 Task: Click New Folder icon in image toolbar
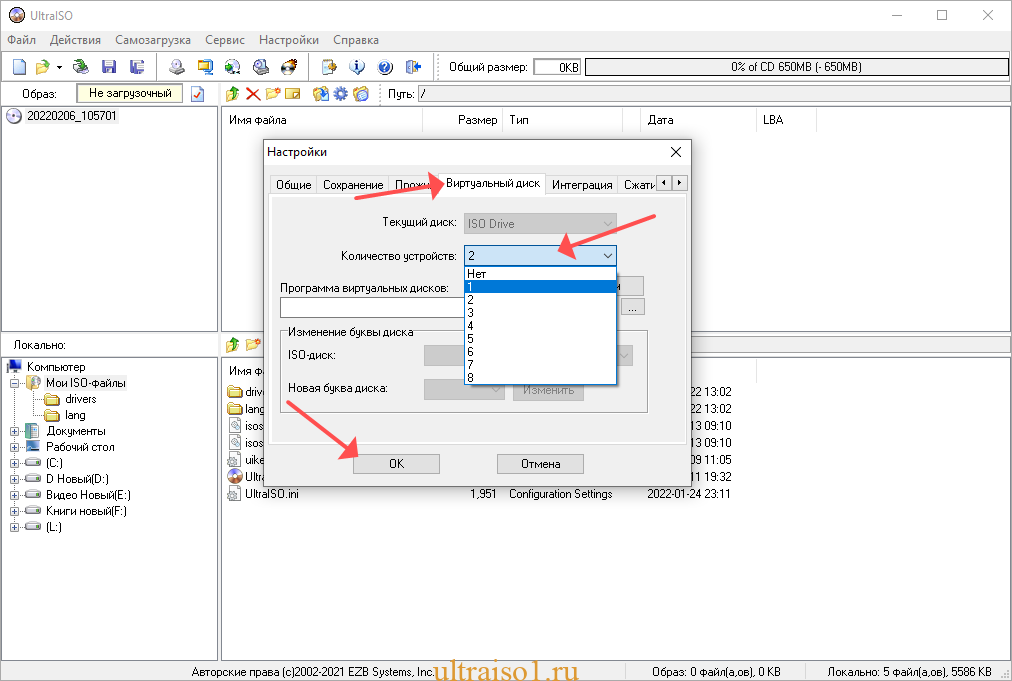point(273,94)
